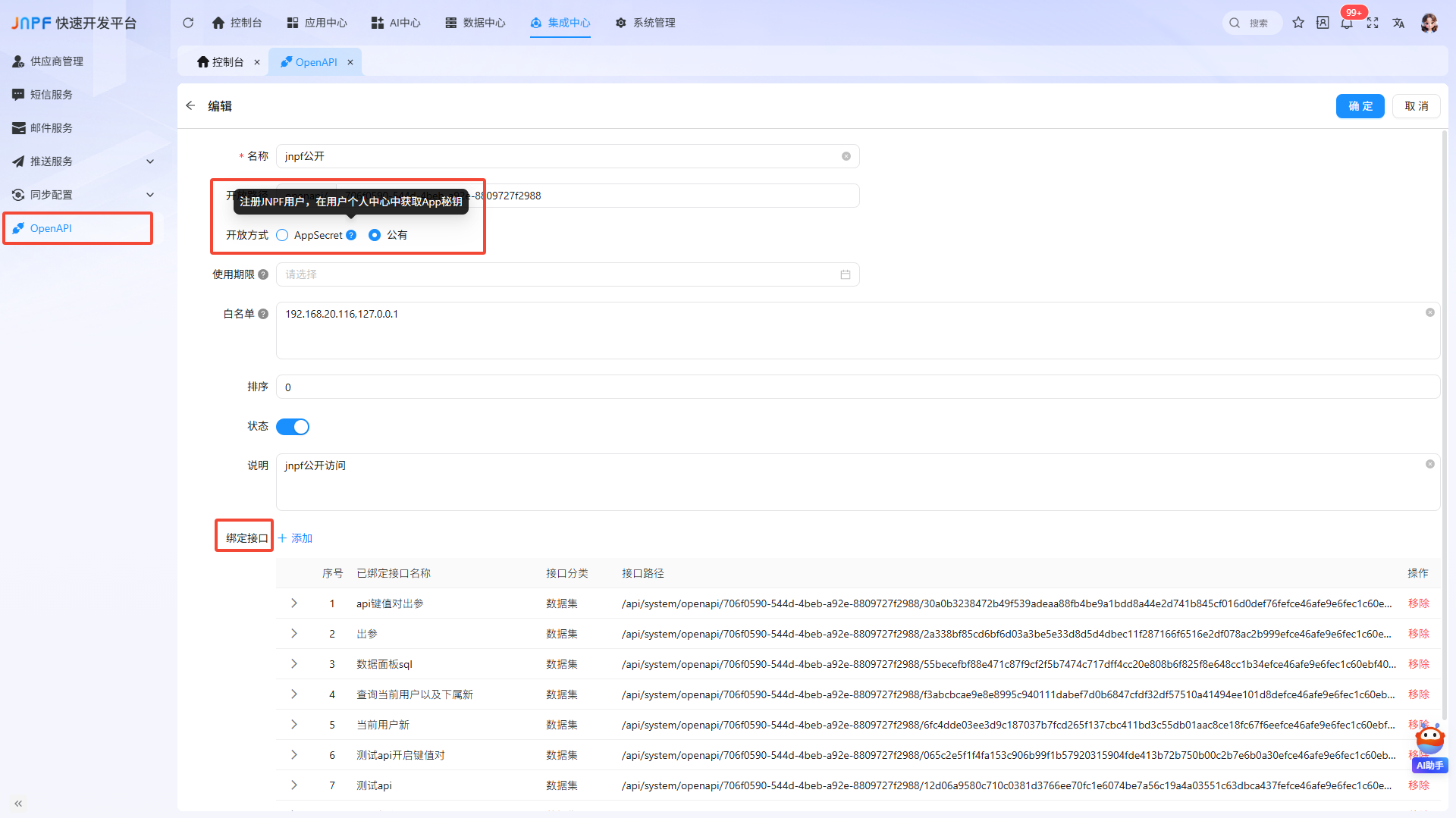This screenshot has height=818, width=1456.
Task: Expand 同步配置 sidebar menu
Action: click(83, 195)
